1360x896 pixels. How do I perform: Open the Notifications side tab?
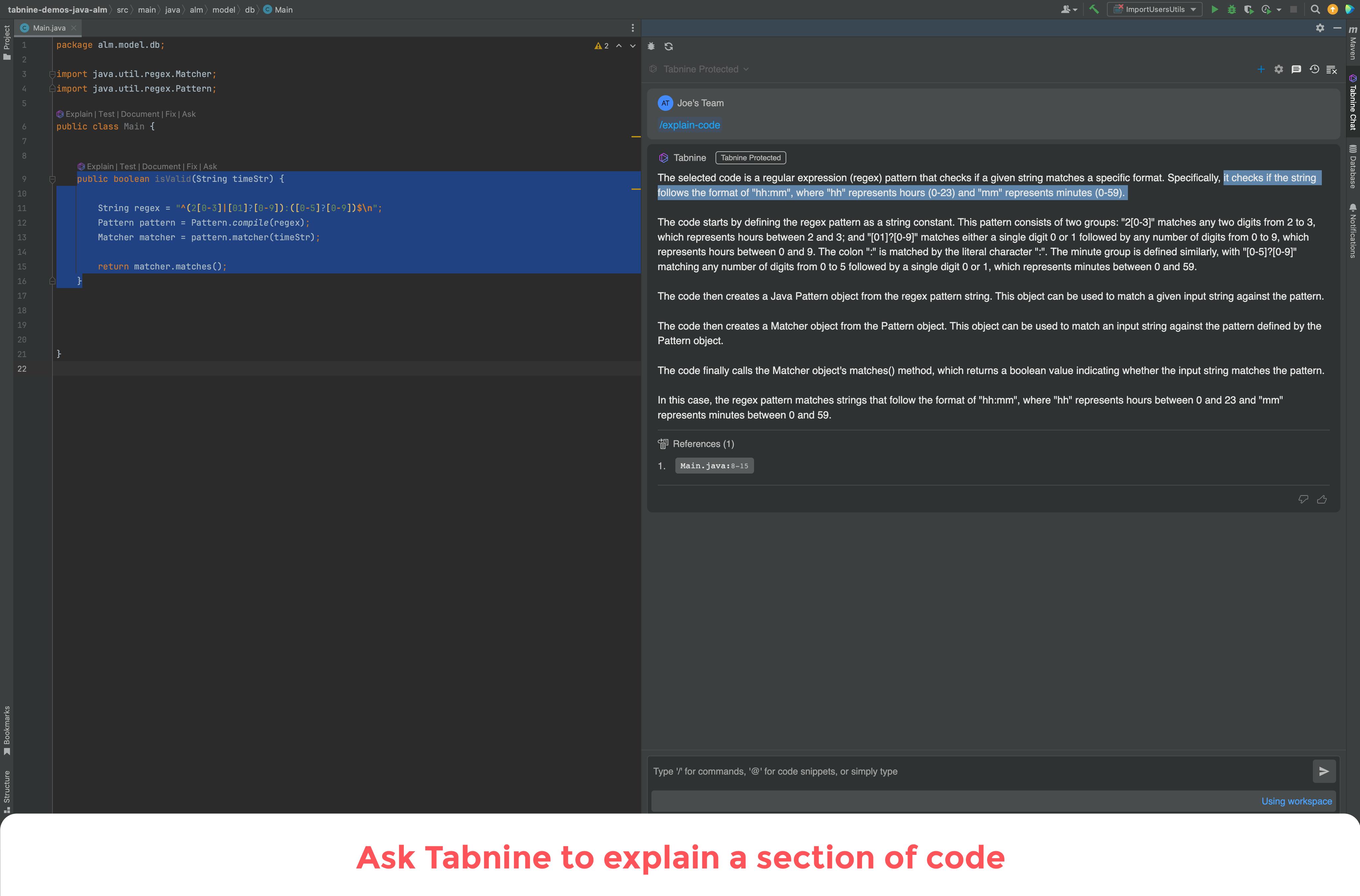tap(1353, 231)
